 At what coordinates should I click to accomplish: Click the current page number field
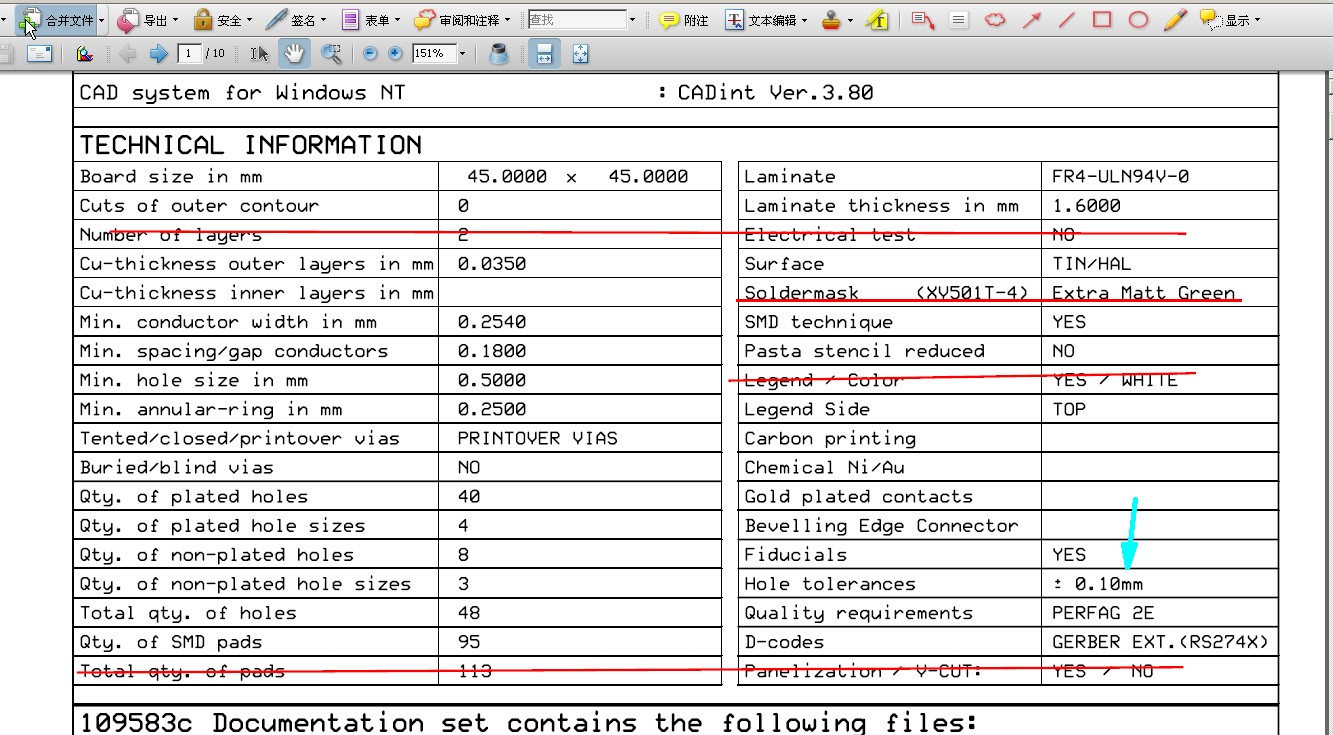coord(189,54)
